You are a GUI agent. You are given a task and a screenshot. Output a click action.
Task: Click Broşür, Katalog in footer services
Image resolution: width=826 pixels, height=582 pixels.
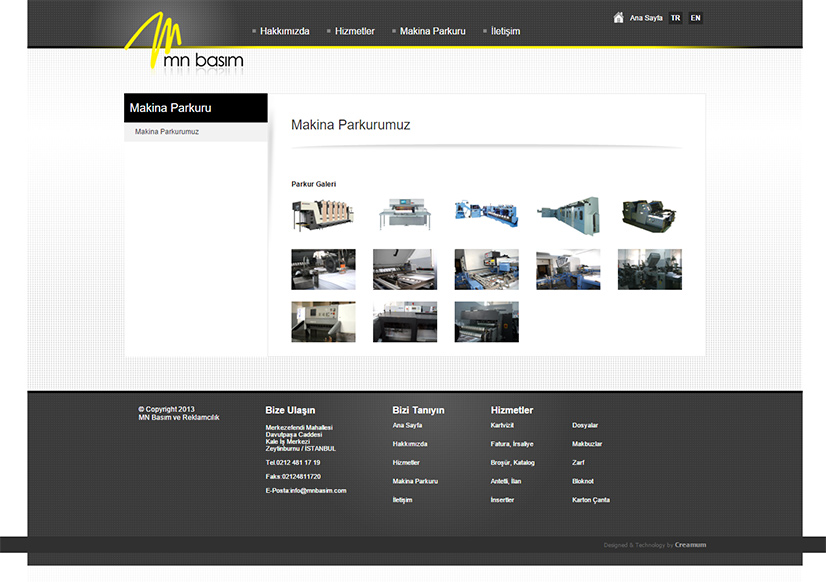pyautogui.click(x=512, y=463)
